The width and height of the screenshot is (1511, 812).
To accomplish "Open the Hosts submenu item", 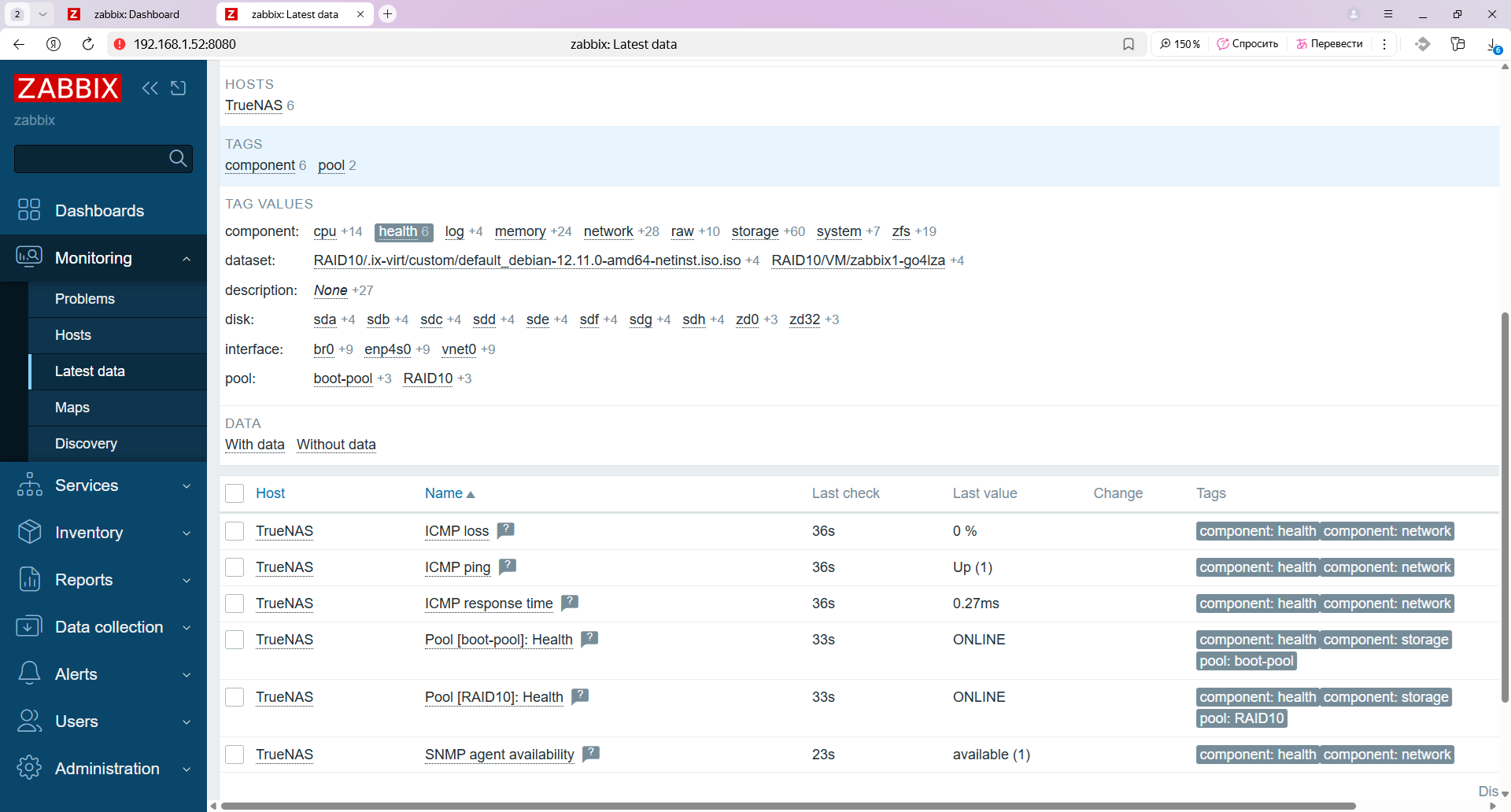I will pos(118,335).
